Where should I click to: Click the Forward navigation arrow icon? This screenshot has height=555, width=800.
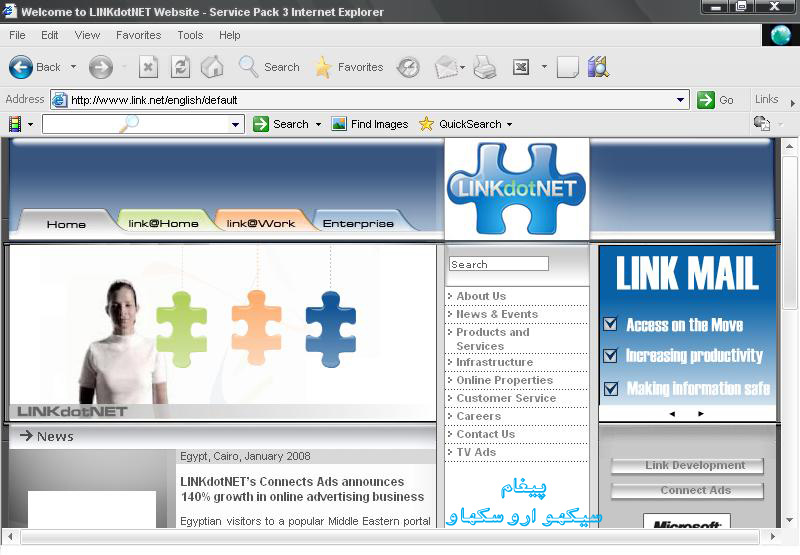101,67
